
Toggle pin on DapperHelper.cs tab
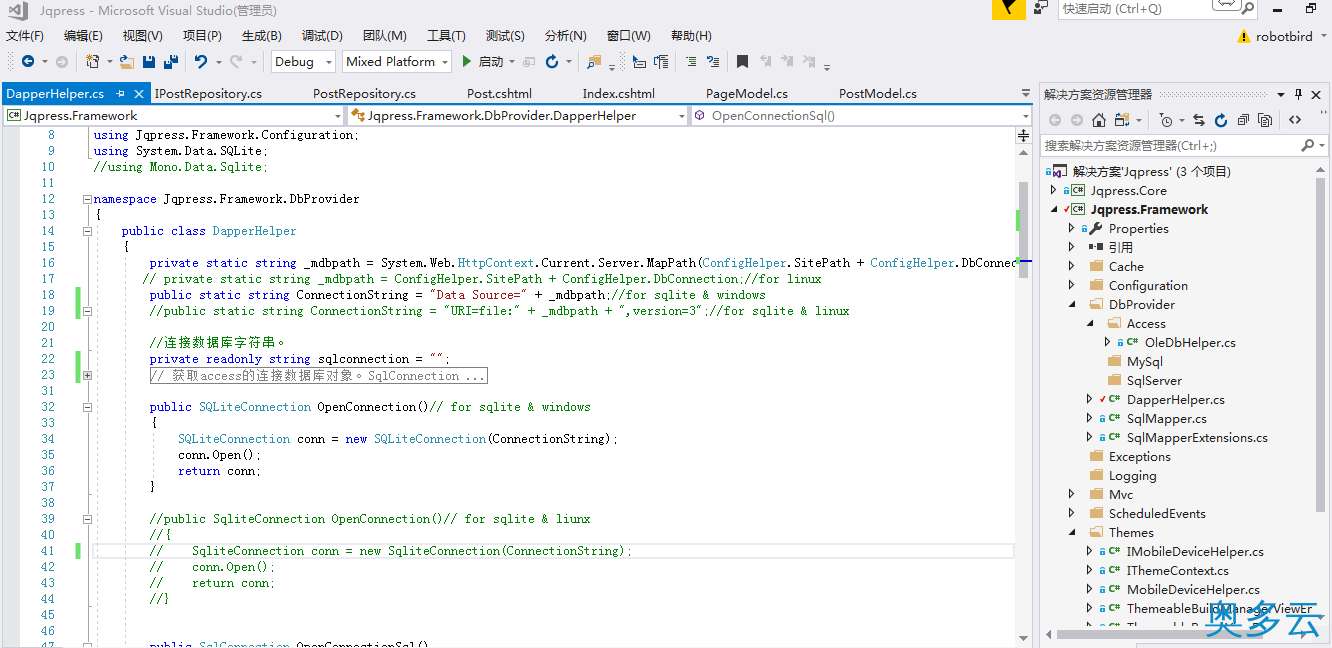(120, 93)
